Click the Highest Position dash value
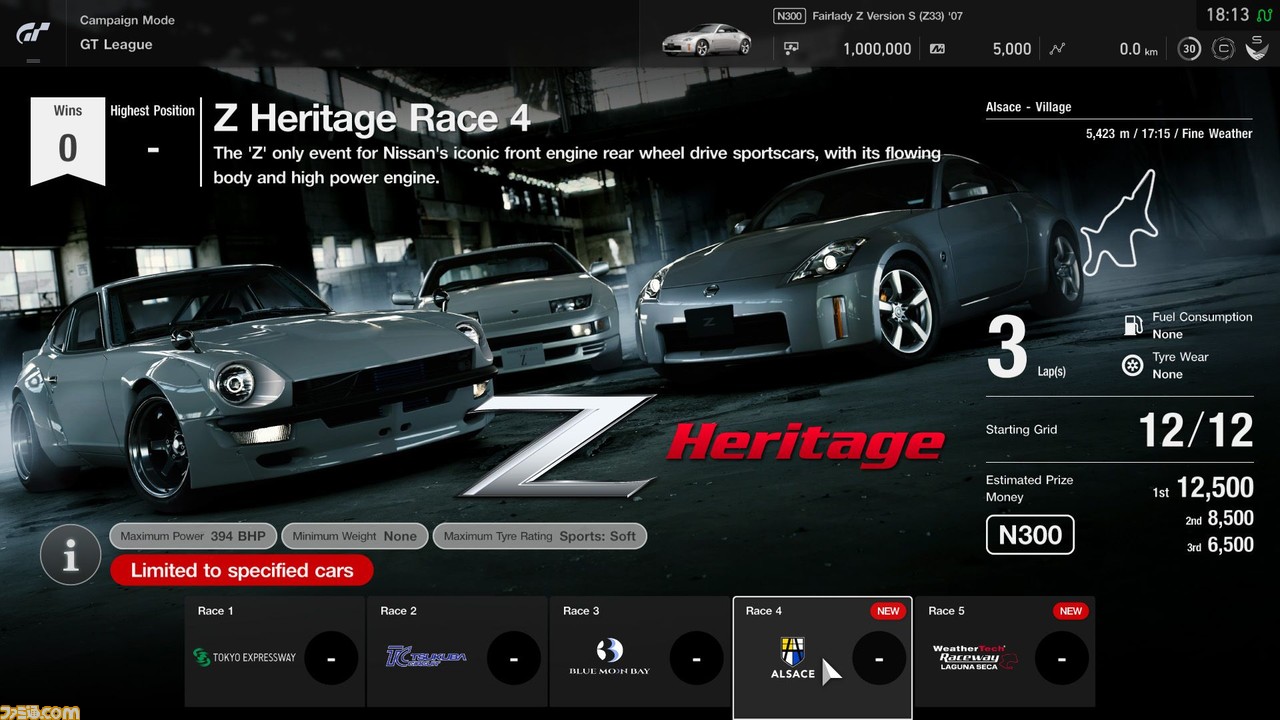 [x=153, y=149]
